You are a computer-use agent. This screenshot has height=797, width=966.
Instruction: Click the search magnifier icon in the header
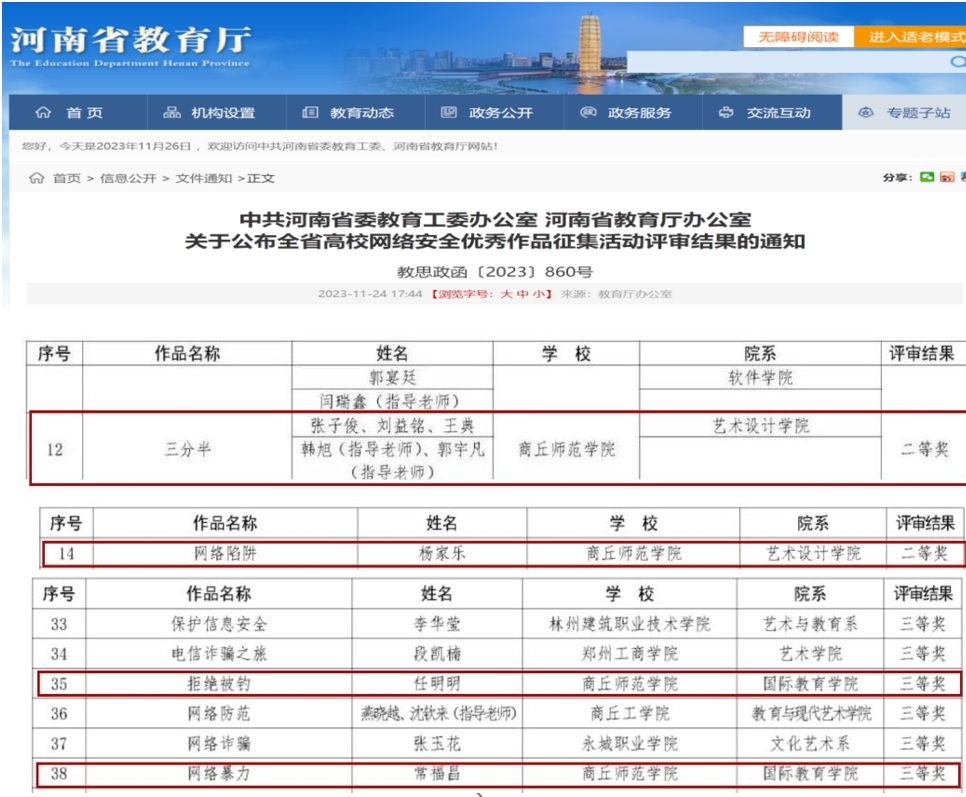[957, 62]
